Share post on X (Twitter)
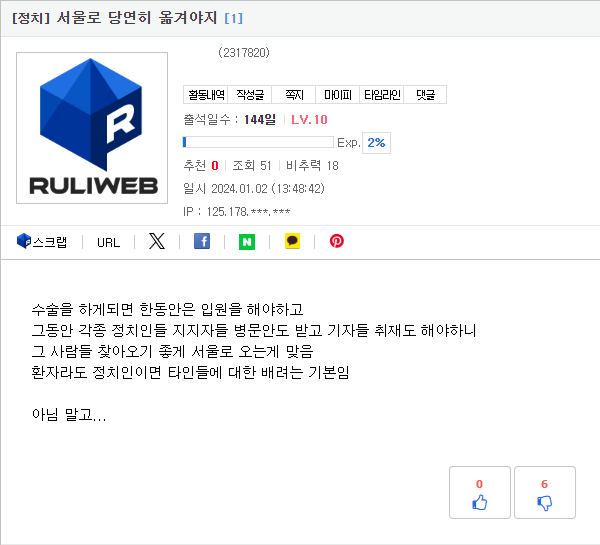 pyautogui.click(x=157, y=241)
